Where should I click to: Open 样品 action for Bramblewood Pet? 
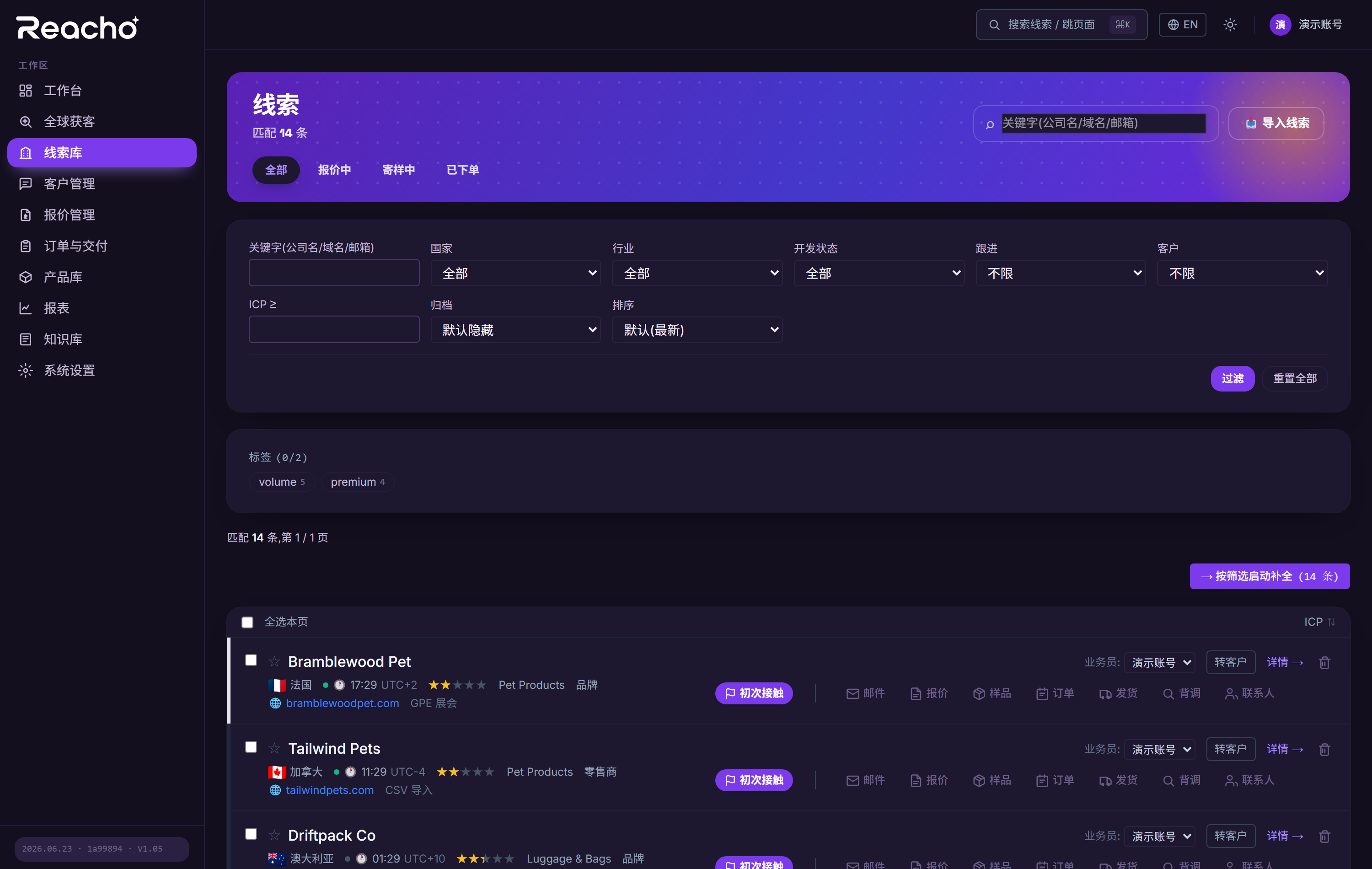(x=992, y=693)
